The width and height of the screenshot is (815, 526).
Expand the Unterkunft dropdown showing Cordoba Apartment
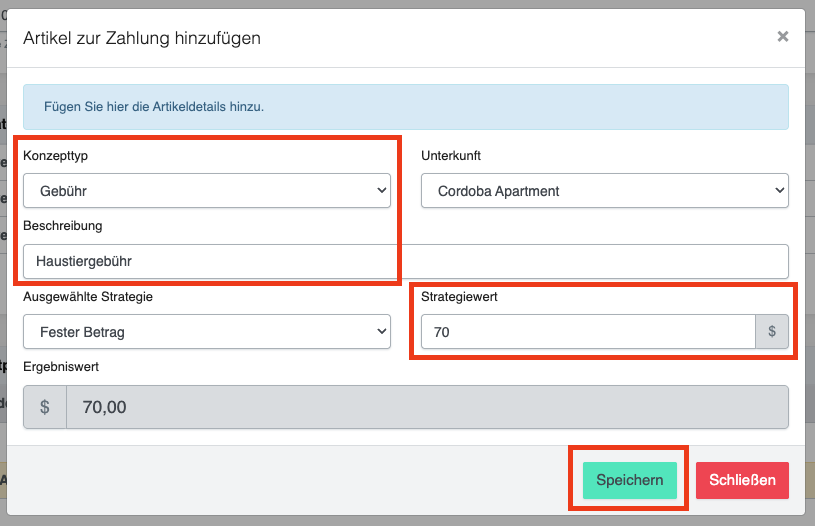(x=604, y=191)
